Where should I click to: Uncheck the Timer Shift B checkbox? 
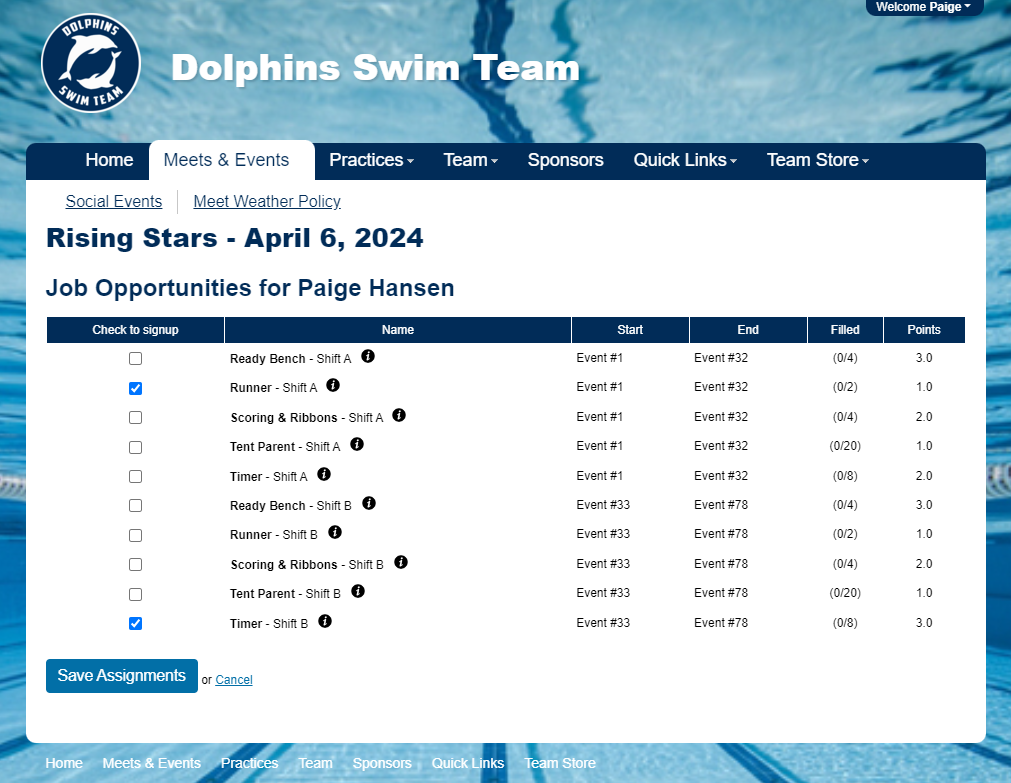[136, 624]
